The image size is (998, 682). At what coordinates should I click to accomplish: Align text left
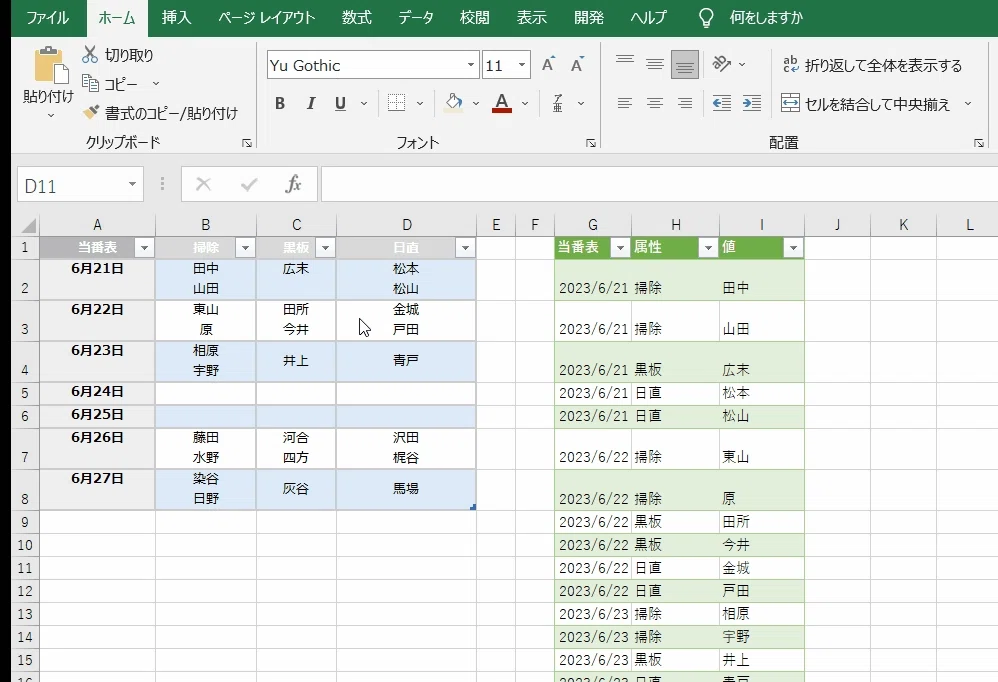pos(625,103)
